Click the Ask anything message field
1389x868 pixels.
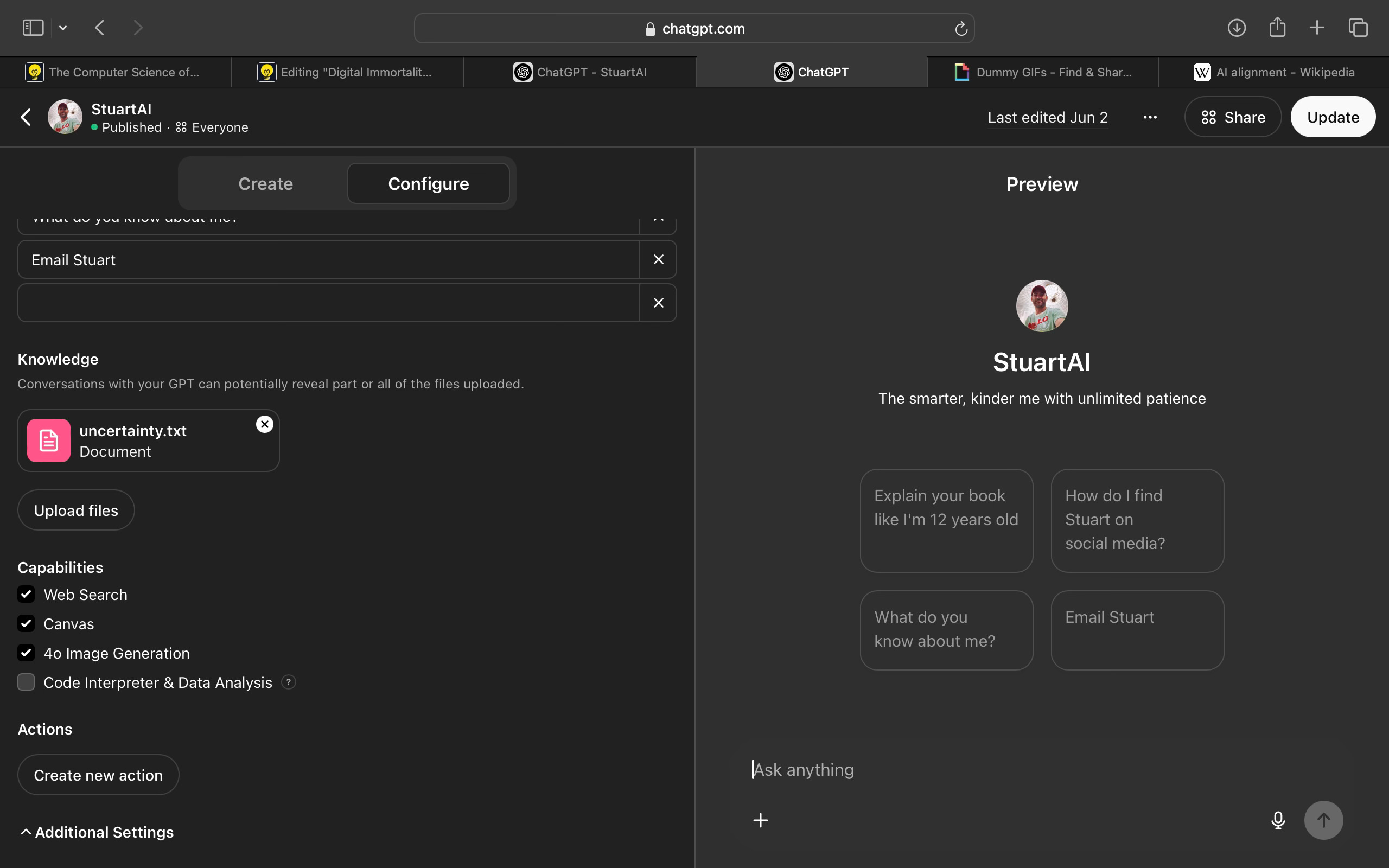[x=1042, y=769]
